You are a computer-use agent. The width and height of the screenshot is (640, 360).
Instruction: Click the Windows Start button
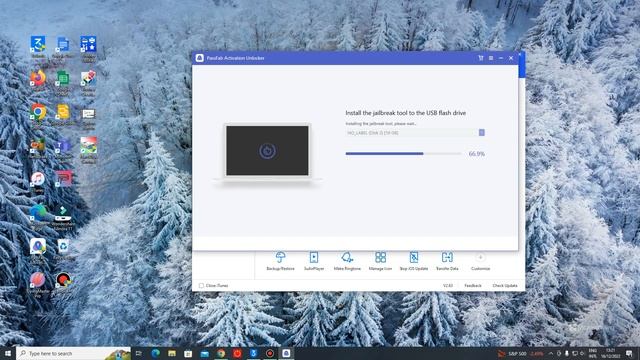click(8, 353)
